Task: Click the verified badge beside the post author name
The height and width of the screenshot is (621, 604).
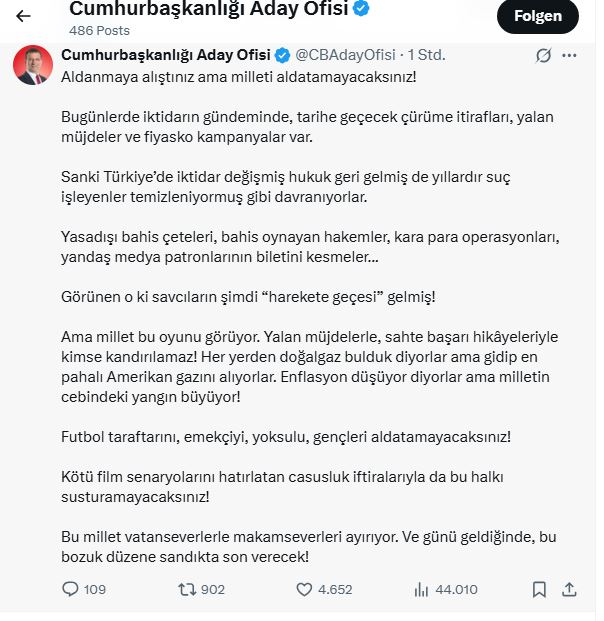Action: coord(283,54)
